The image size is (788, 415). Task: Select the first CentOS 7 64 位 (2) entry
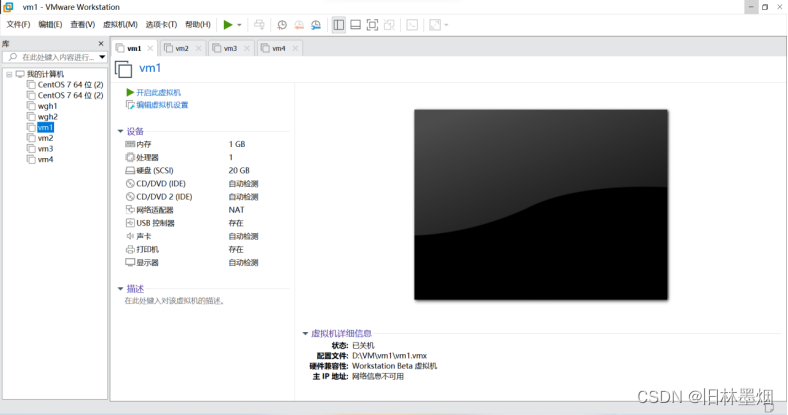[x=70, y=85]
